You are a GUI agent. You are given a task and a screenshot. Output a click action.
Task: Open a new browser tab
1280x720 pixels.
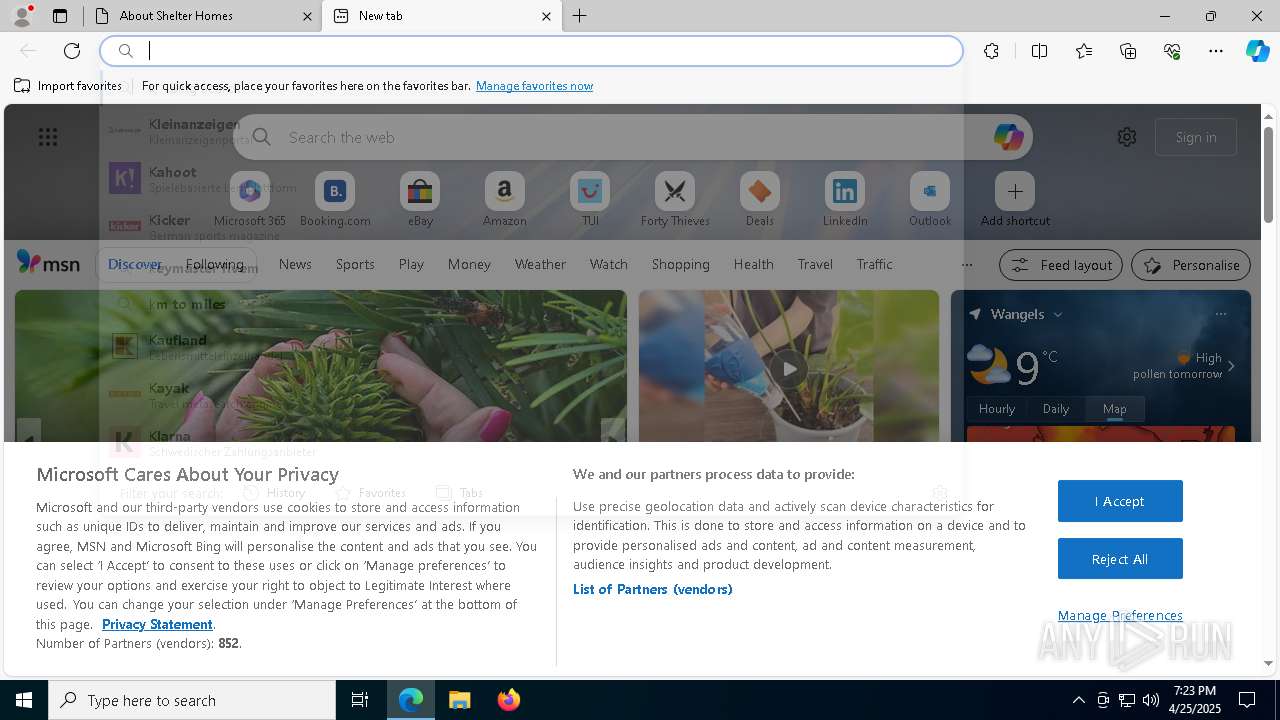[580, 16]
